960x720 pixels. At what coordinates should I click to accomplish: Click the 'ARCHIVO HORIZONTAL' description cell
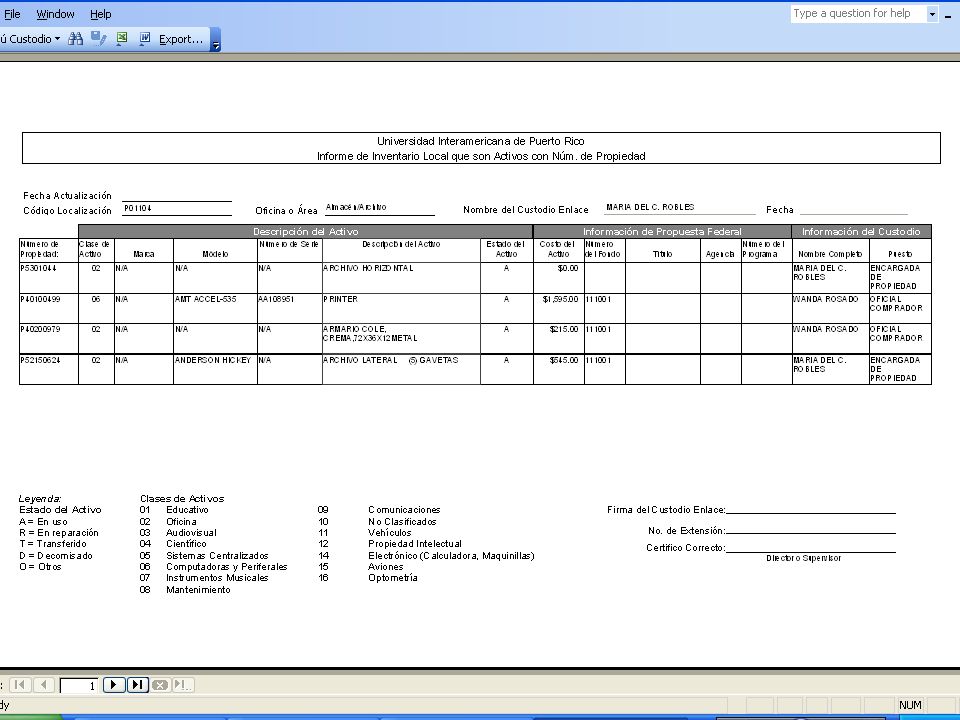368,268
